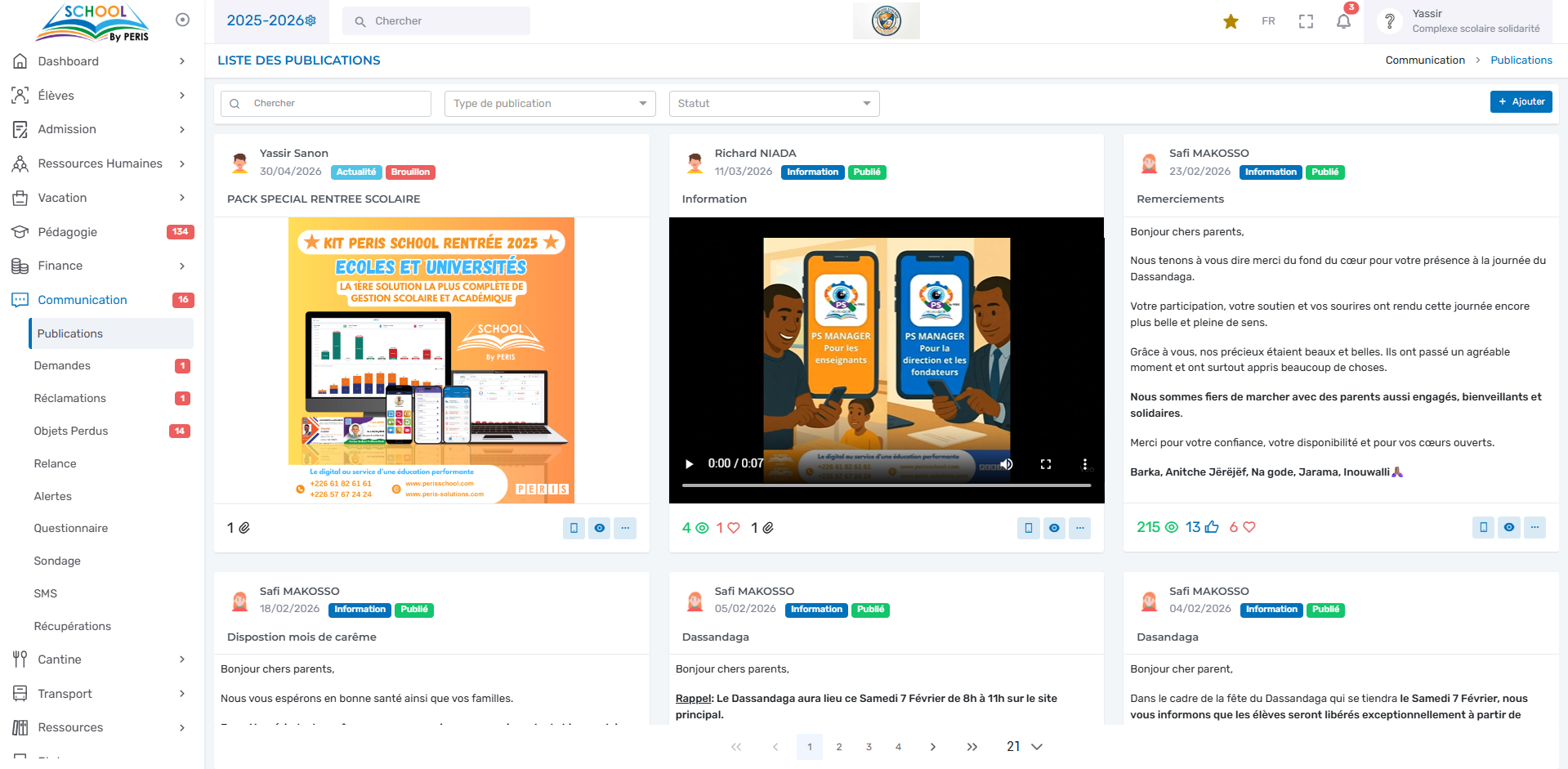Open the Type de publication dropdown
Image resolution: width=1568 pixels, height=769 pixels.
coord(550,104)
